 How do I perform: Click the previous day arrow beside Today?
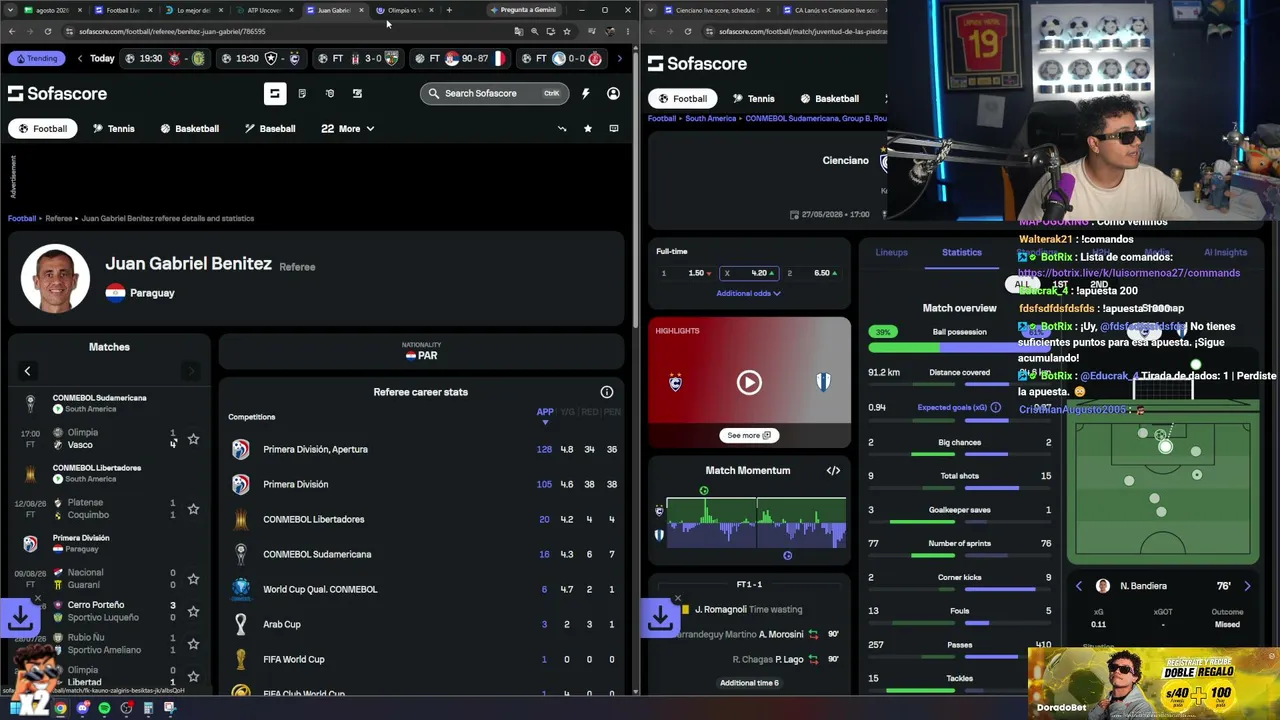pos(80,59)
